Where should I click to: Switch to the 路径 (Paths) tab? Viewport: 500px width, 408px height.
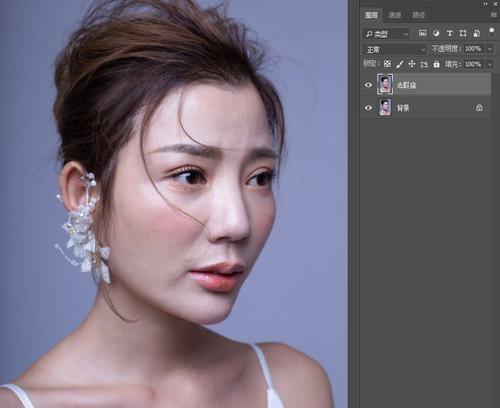click(419, 15)
